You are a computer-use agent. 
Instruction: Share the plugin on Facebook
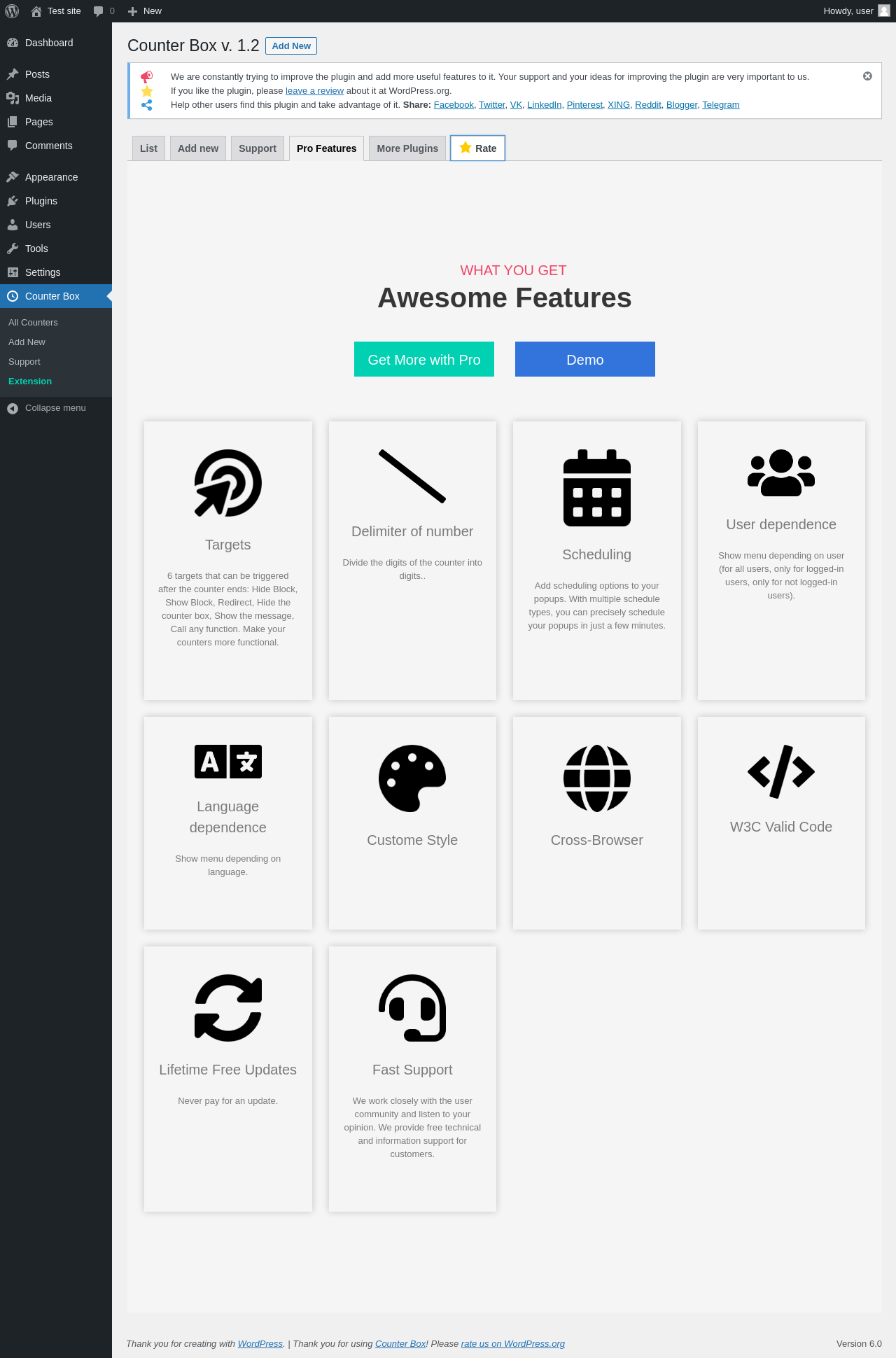point(454,105)
